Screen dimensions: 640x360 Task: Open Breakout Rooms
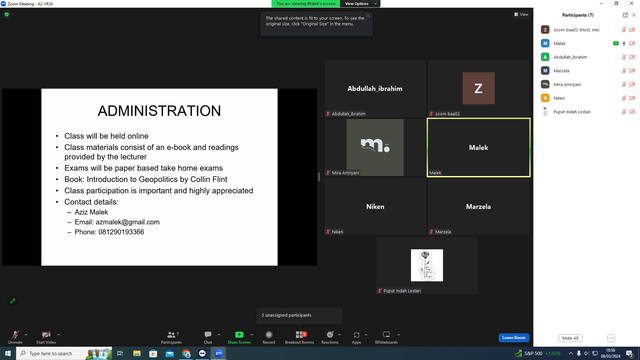pyautogui.click(x=300, y=337)
